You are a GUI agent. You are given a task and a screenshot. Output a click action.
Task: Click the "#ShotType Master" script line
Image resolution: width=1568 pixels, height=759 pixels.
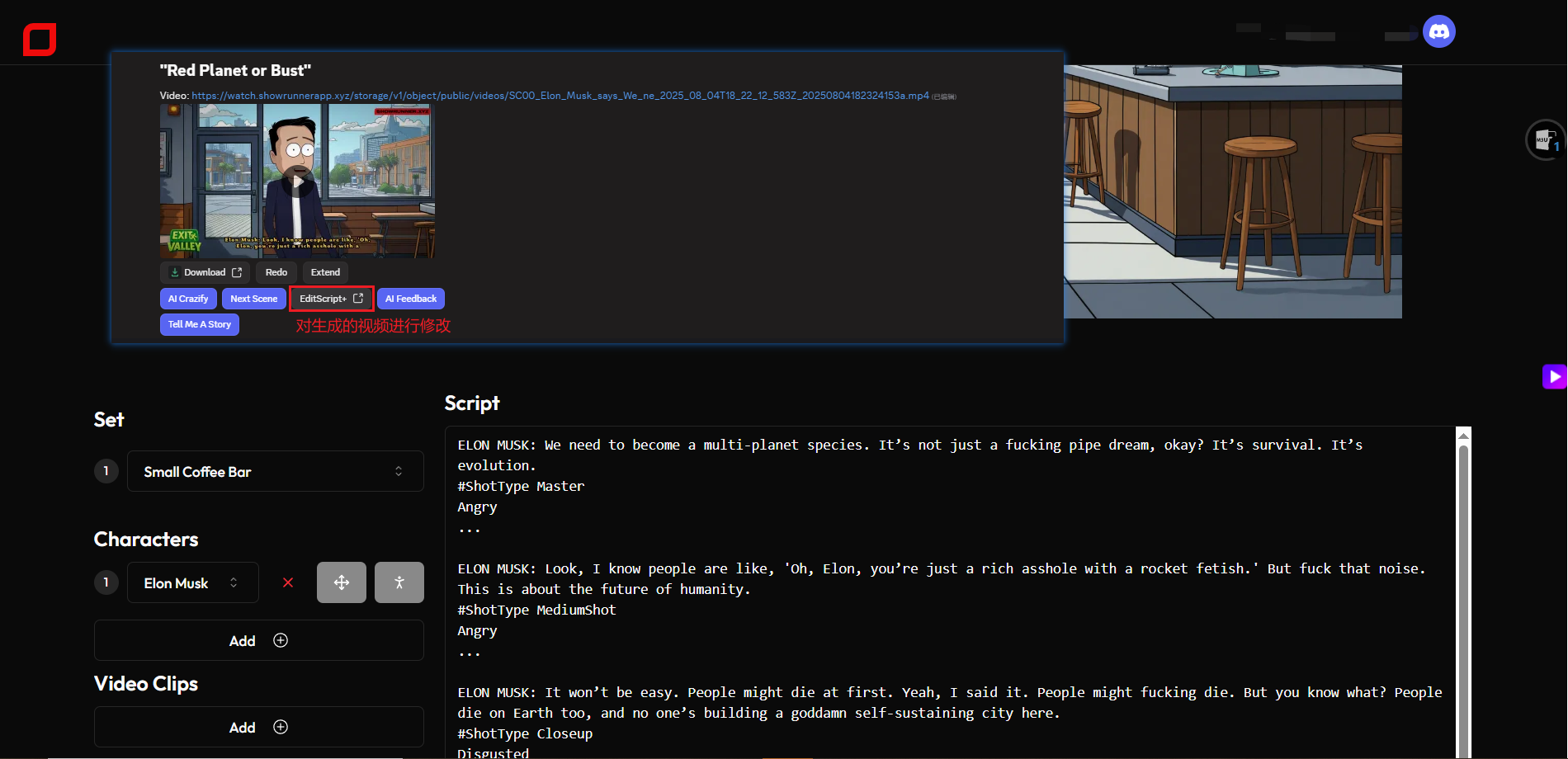[x=521, y=486]
